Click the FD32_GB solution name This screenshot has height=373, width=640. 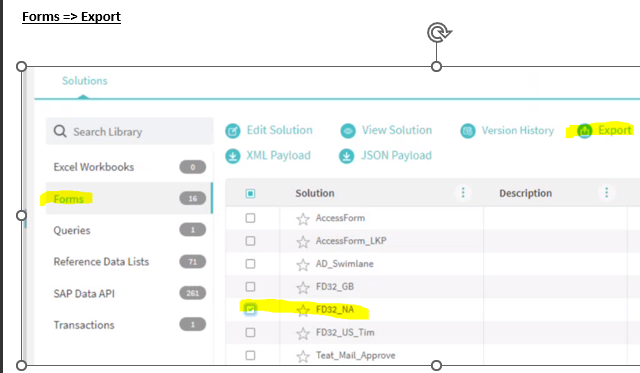point(335,286)
